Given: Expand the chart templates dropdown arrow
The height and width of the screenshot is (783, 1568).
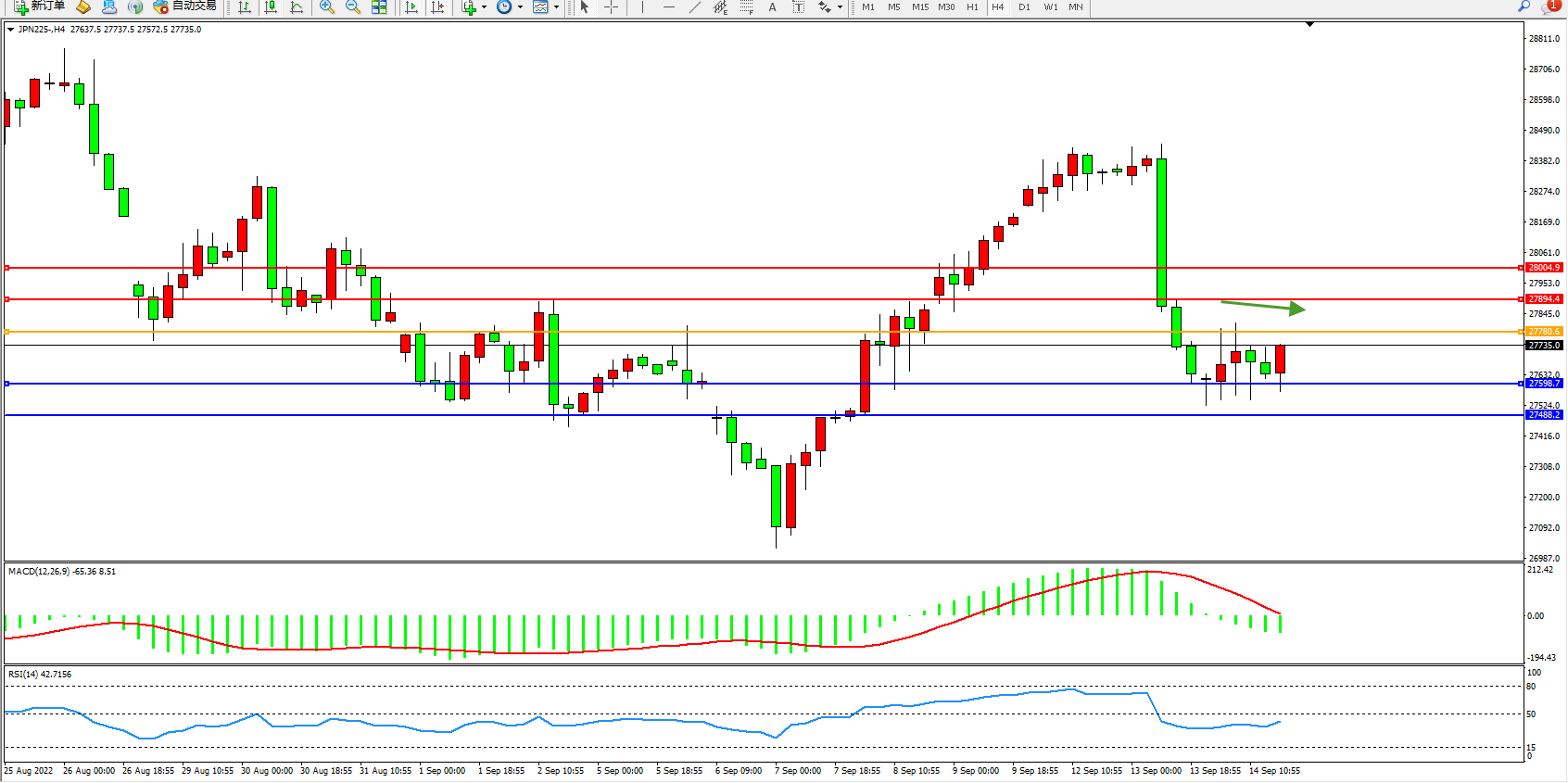Looking at the screenshot, I should (x=556, y=7).
